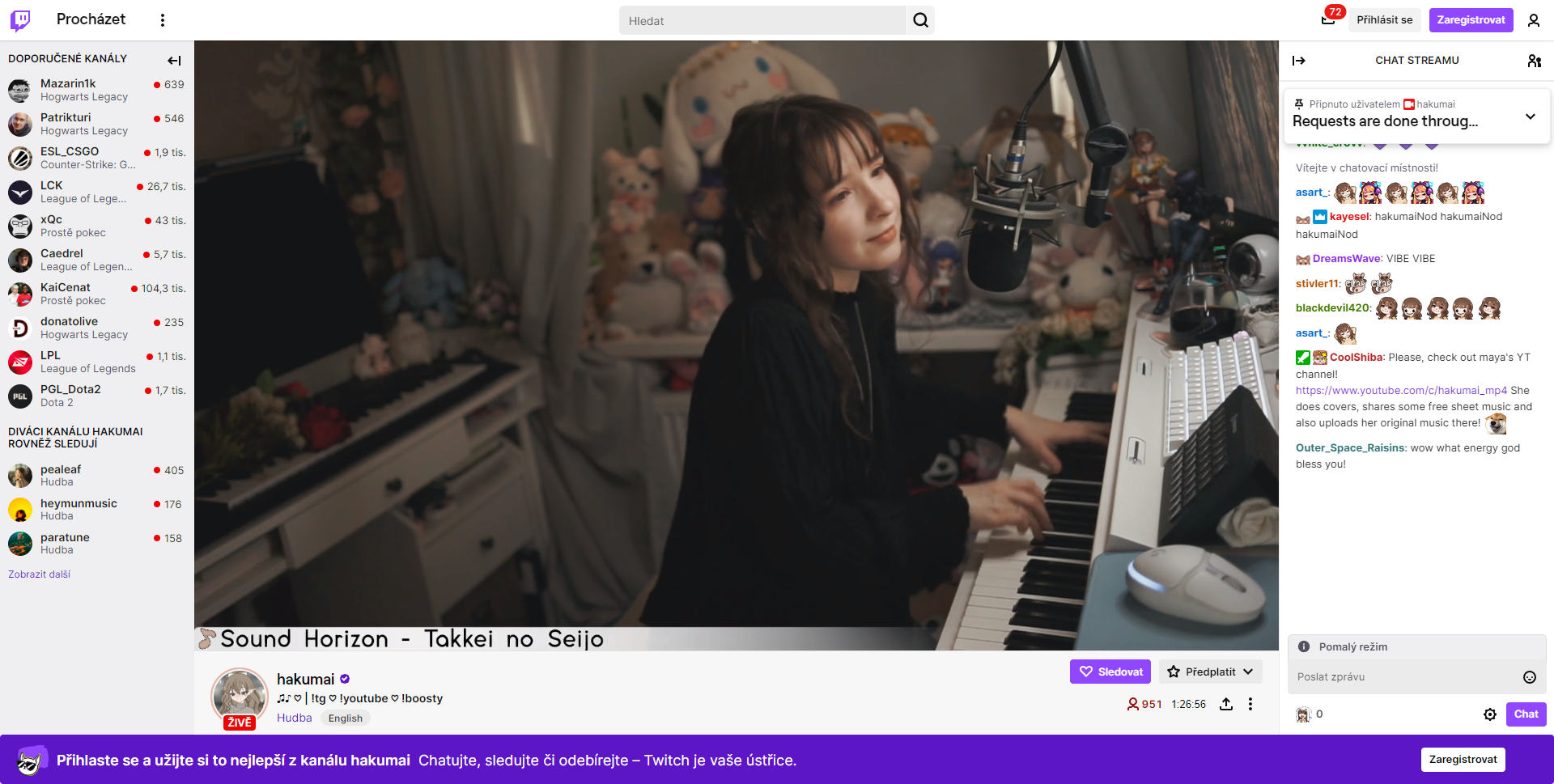Click DreamsWave username in chat
The height and width of the screenshot is (784, 1554).
click(x=1347, y=259)
